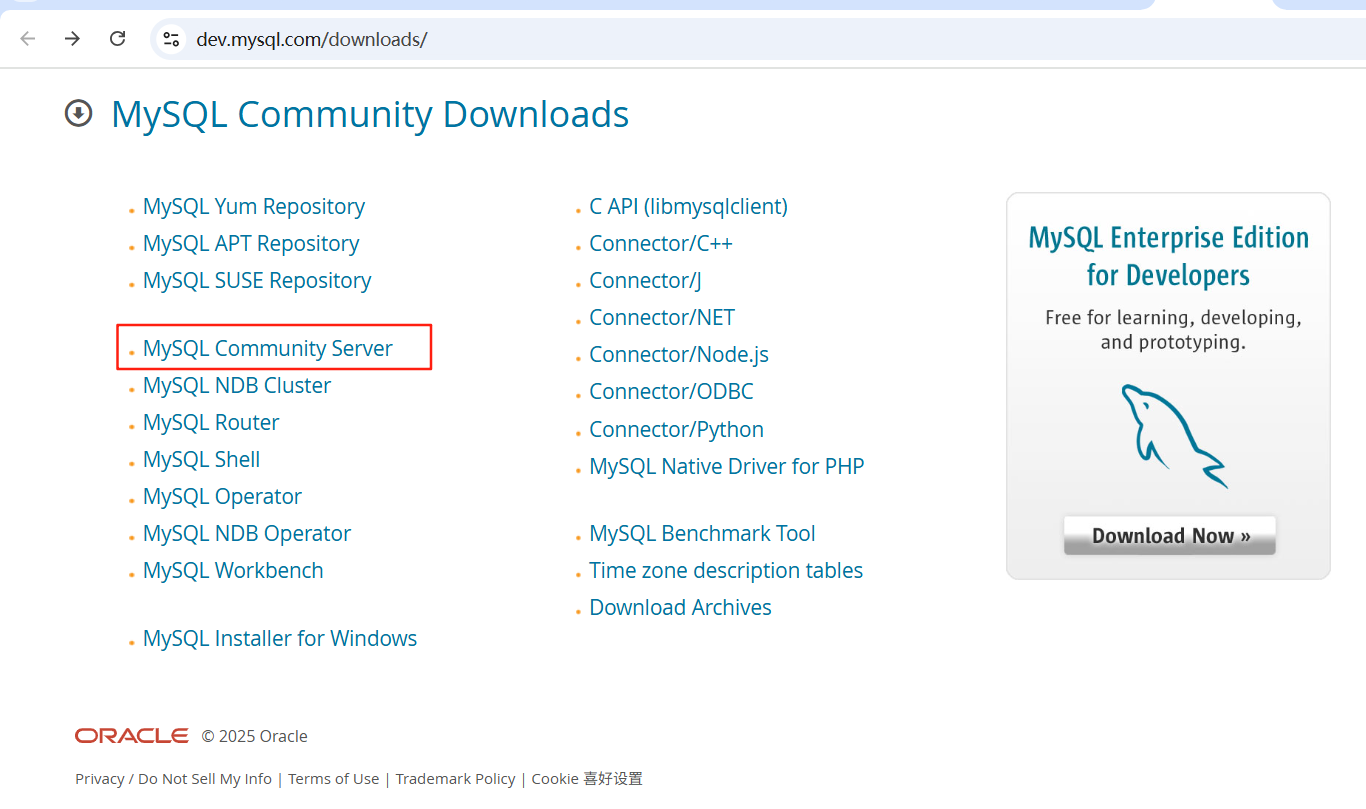Screen dimensions: 1366x809
Task: Open MySQL SUSE Repository
Action: pyautogui.click(x=257, y=280)
